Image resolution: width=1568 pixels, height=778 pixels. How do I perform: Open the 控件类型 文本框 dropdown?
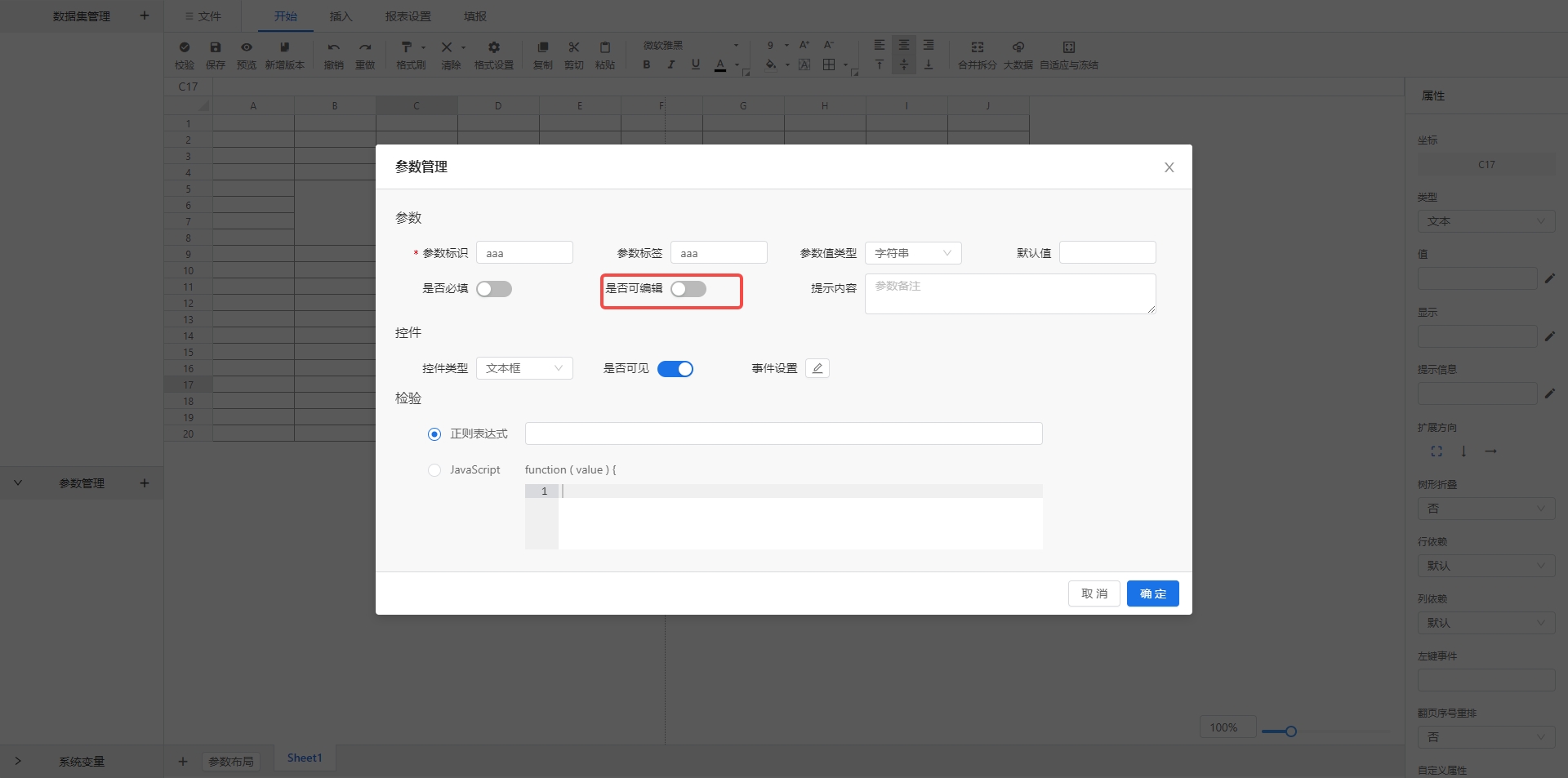click(524, 368)
